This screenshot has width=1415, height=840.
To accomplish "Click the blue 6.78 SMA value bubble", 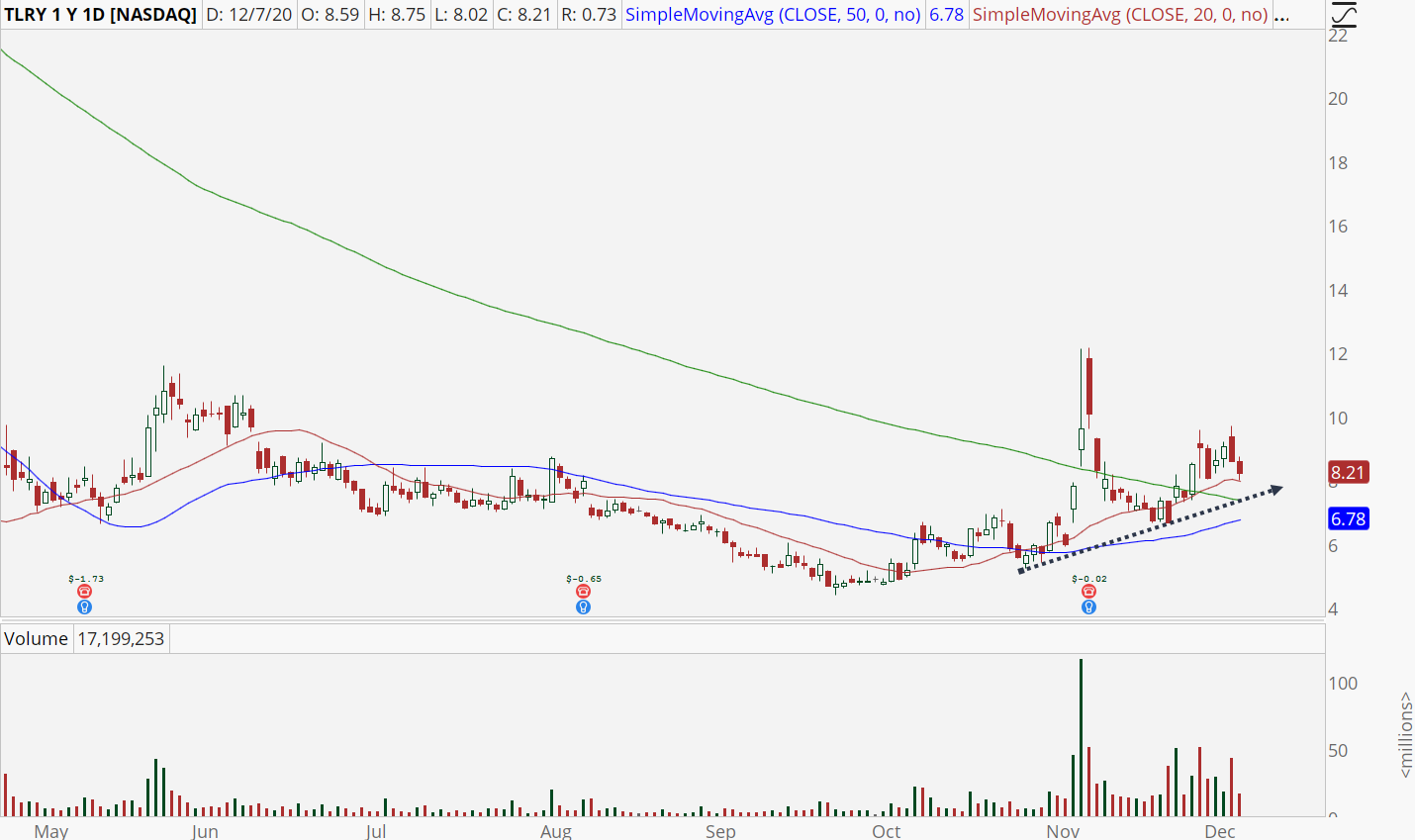I will tap(1348, 518).
